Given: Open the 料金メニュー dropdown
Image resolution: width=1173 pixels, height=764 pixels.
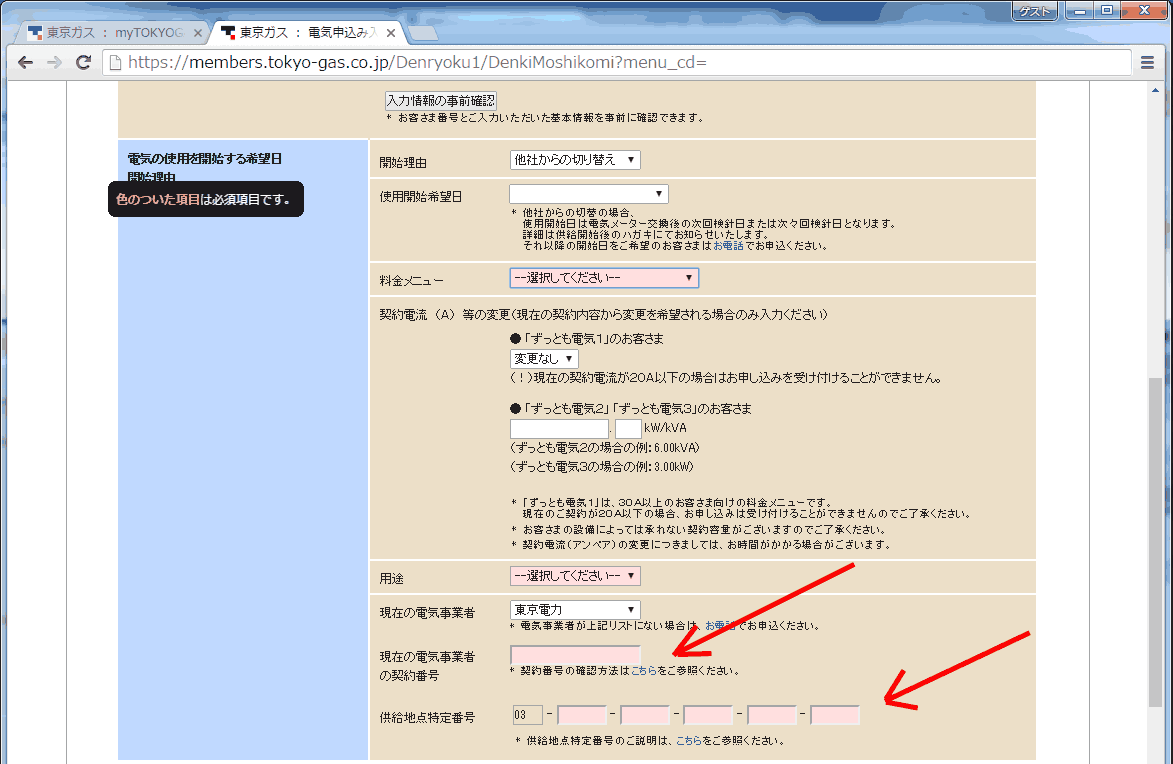Looking at the screenshot, I should [x=604, y=278].
